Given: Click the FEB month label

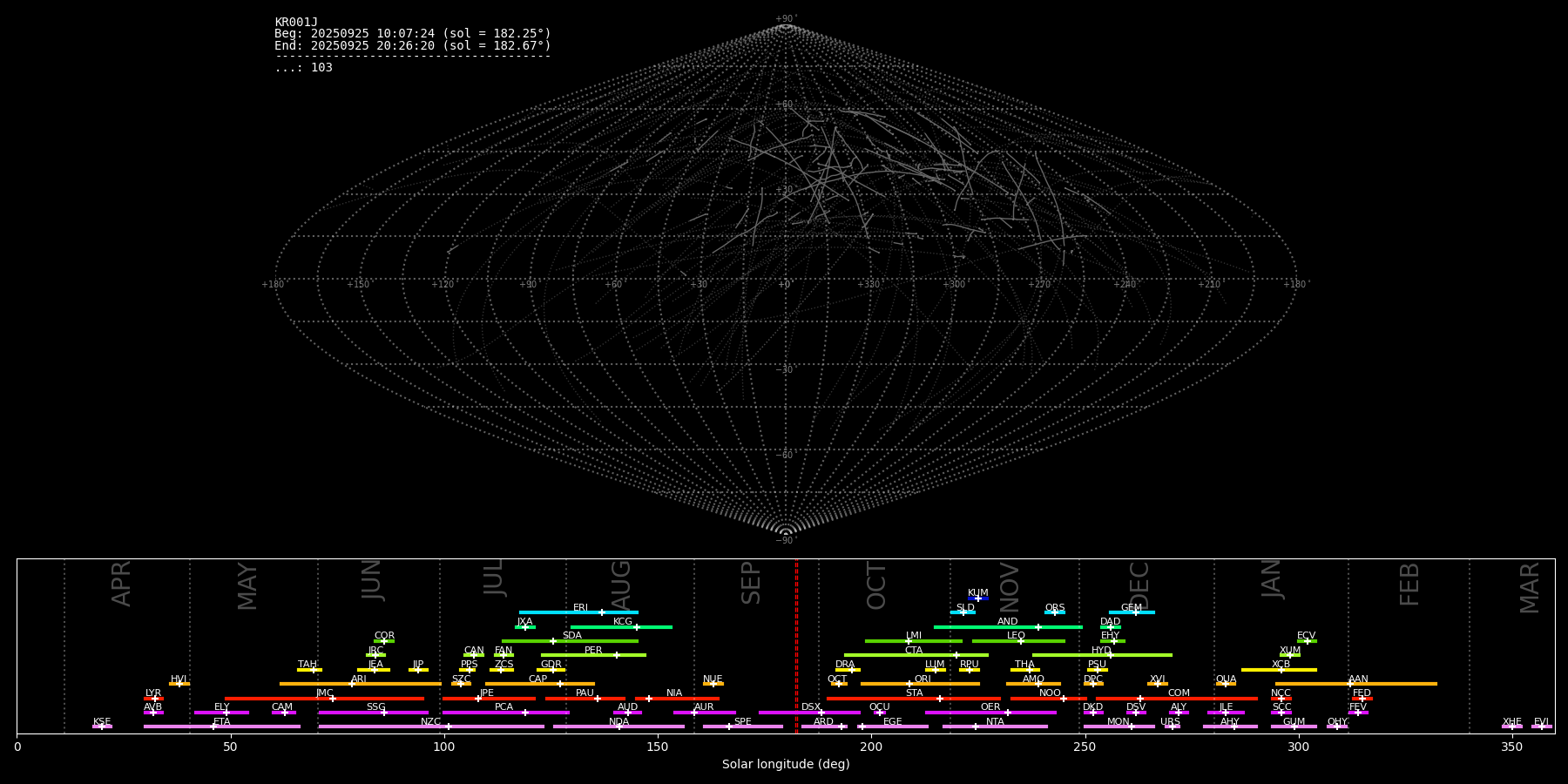Looking at the screenshot, I should (1409, 584).
